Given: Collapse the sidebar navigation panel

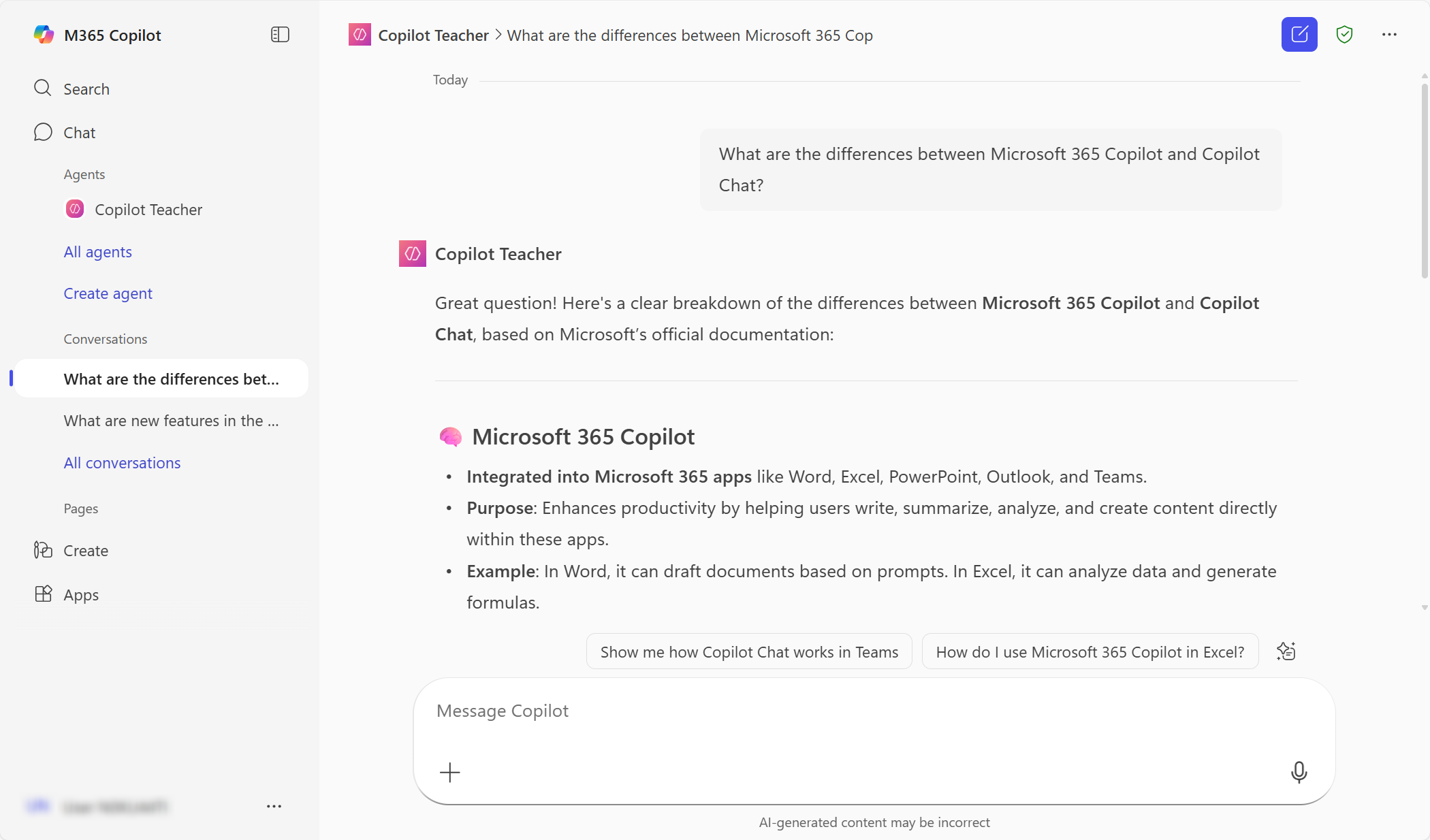Looking at the screenshot, I should click(280, 35).
